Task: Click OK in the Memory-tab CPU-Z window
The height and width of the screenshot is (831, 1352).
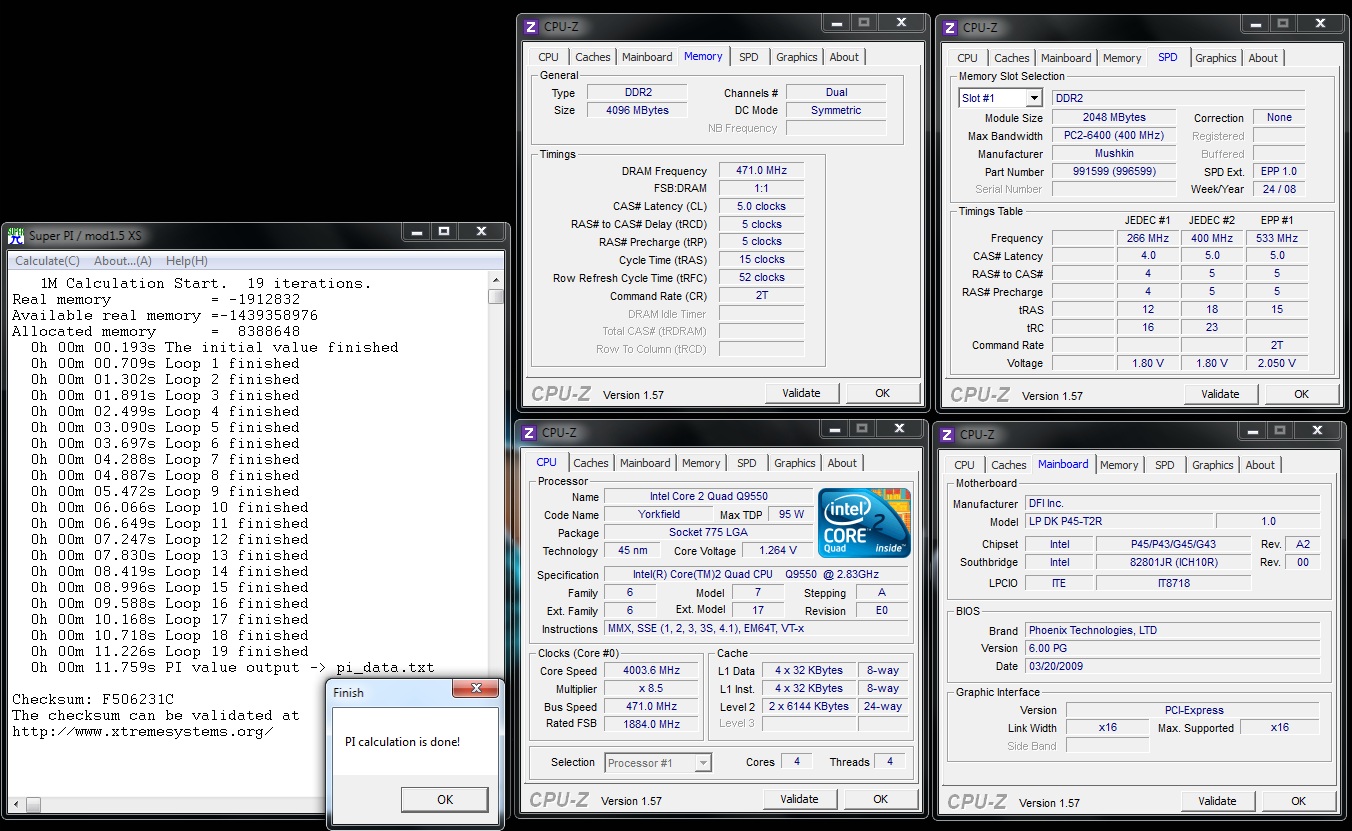Action: click(882, 393)
